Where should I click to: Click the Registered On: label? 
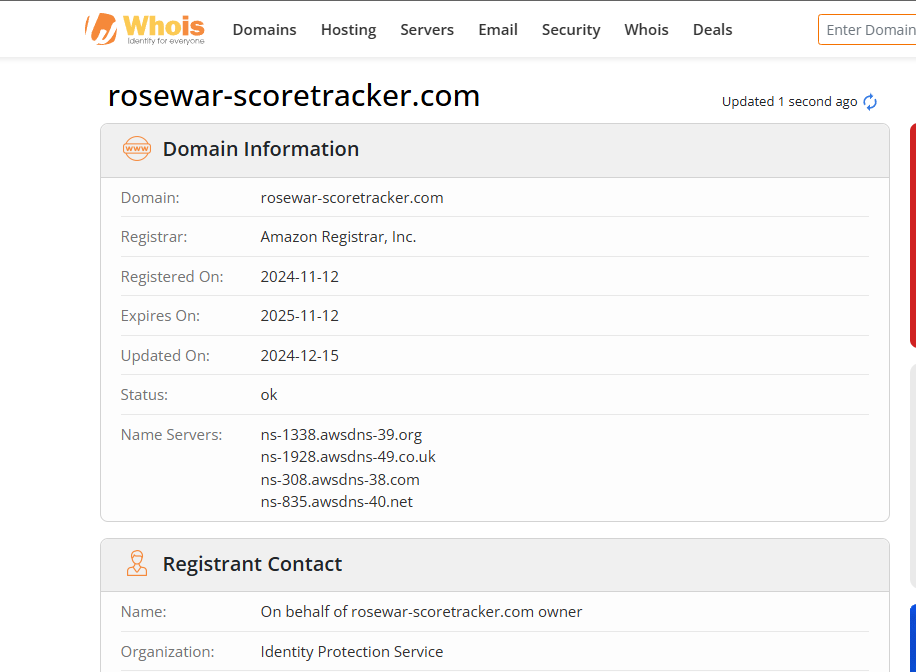tap(172, 276)
